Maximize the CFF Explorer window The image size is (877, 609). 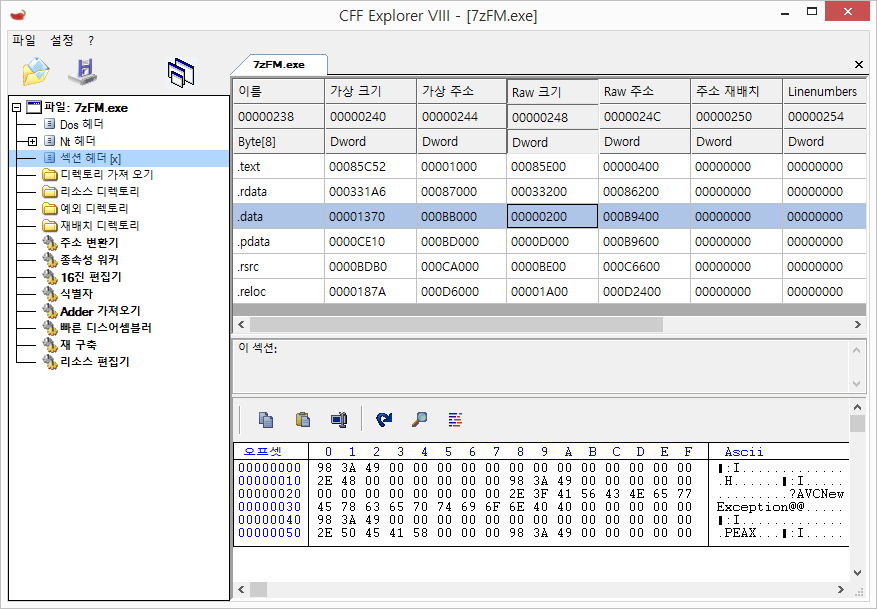pyautogui.click(x=812, y=11)
